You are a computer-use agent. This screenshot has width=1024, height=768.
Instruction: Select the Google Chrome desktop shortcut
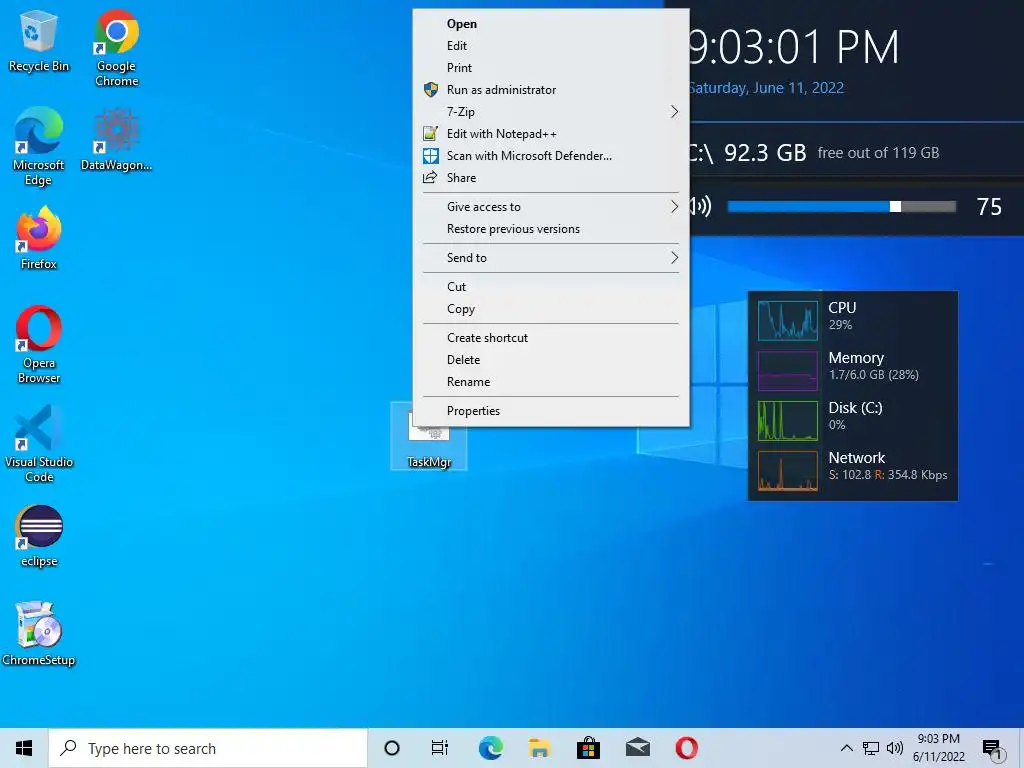tap(116, 48)
